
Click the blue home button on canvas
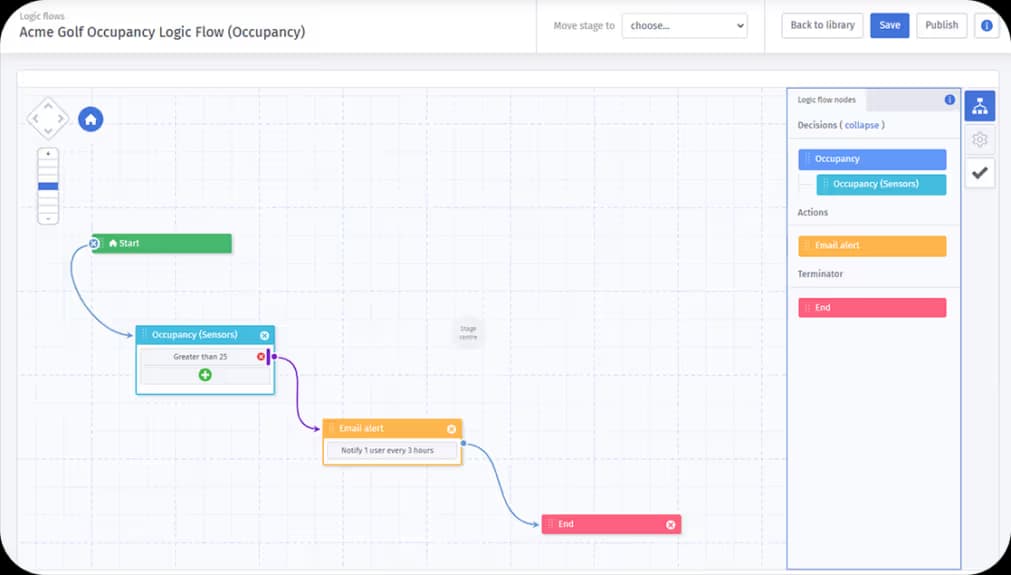[90, 120]
